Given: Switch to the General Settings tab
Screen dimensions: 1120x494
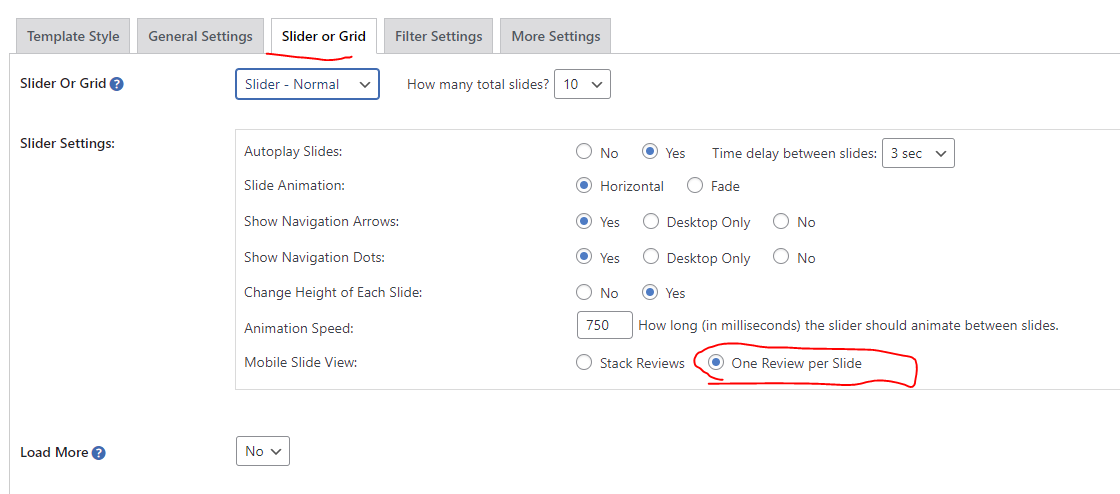Looking at the screenshot, I should click(201, 36).
